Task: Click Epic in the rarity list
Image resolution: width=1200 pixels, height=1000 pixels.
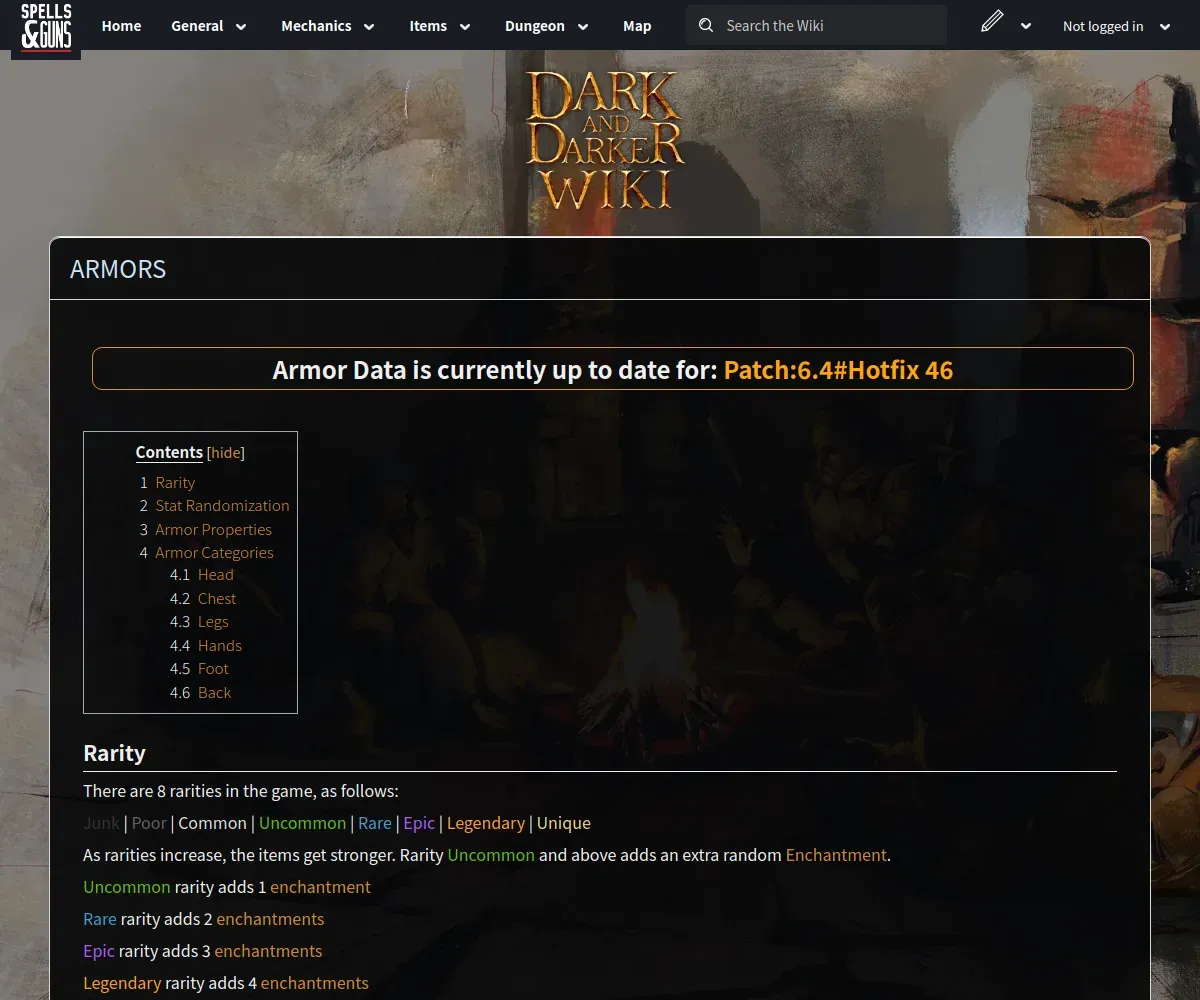Action: [x=419, y=823]
